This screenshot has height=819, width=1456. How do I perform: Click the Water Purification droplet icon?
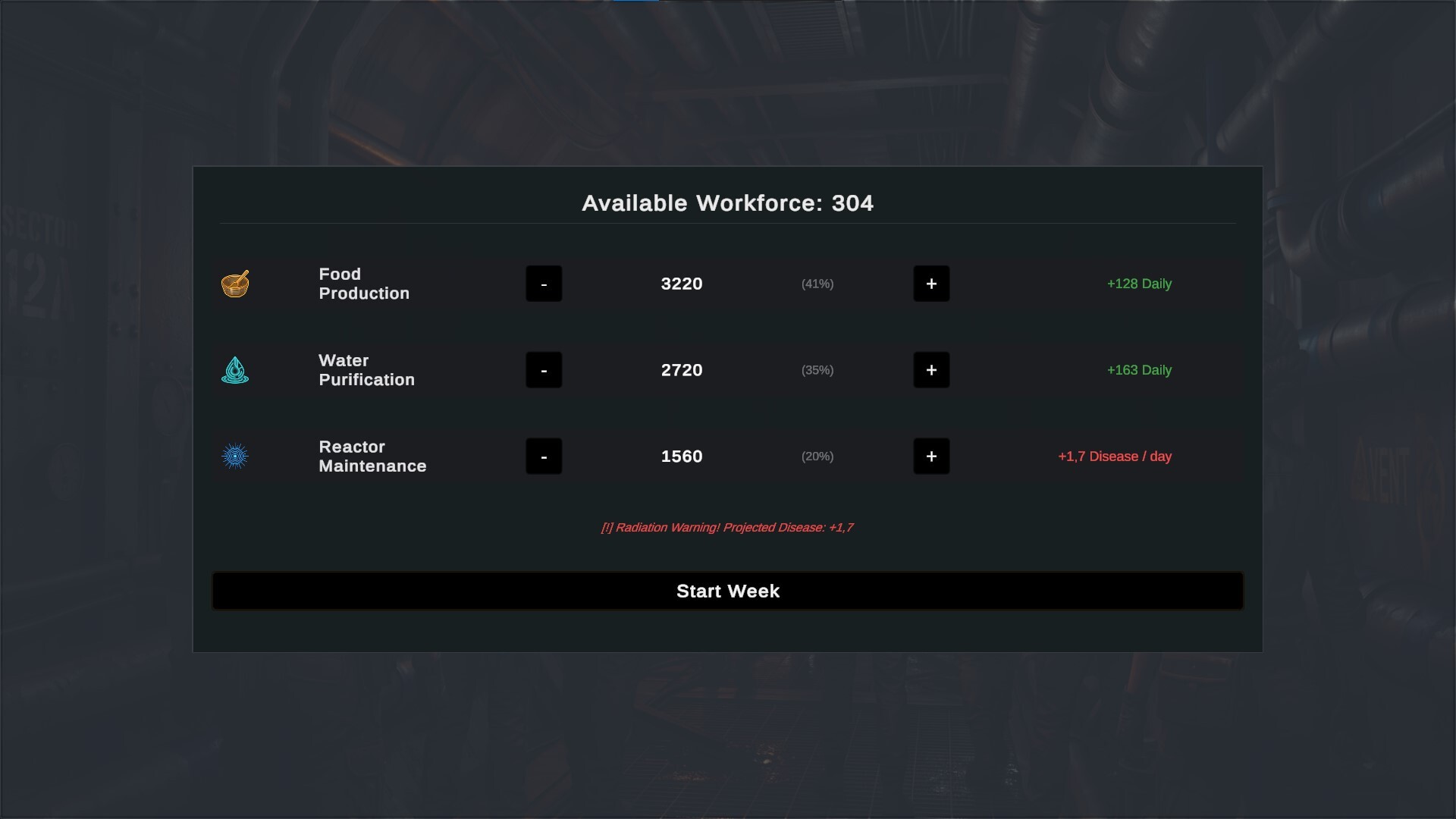point(235,370)
